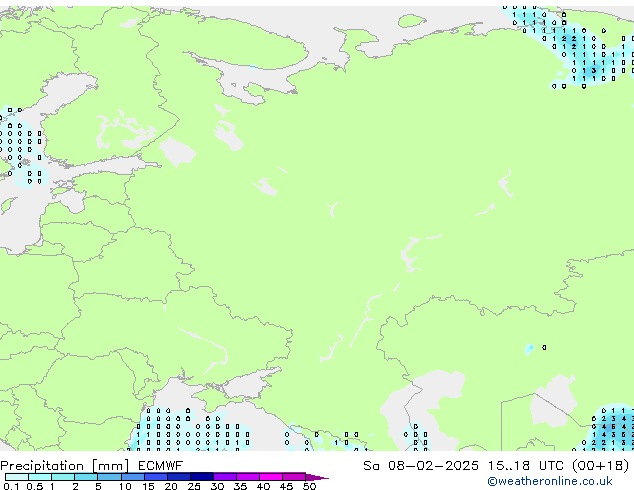Pick the 25–30 mm dark navy legend swatch
The height and width of the screenshot is (490, 634).
(x=202, y=477)
